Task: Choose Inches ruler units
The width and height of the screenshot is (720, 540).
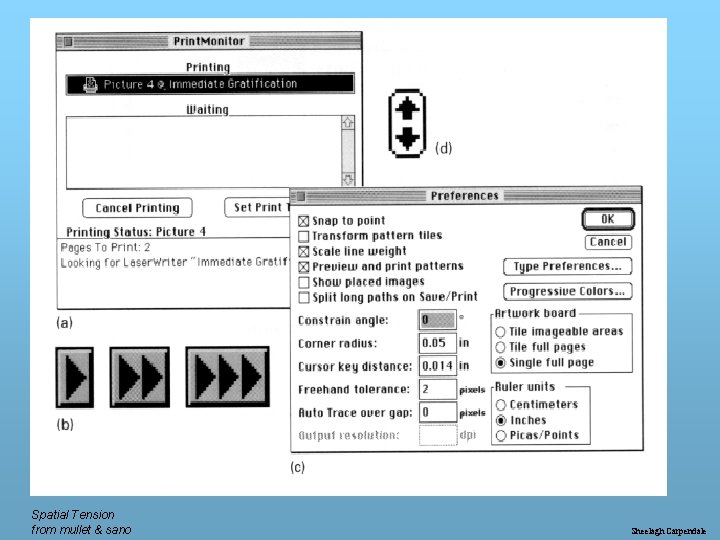Action: point(501,420)
